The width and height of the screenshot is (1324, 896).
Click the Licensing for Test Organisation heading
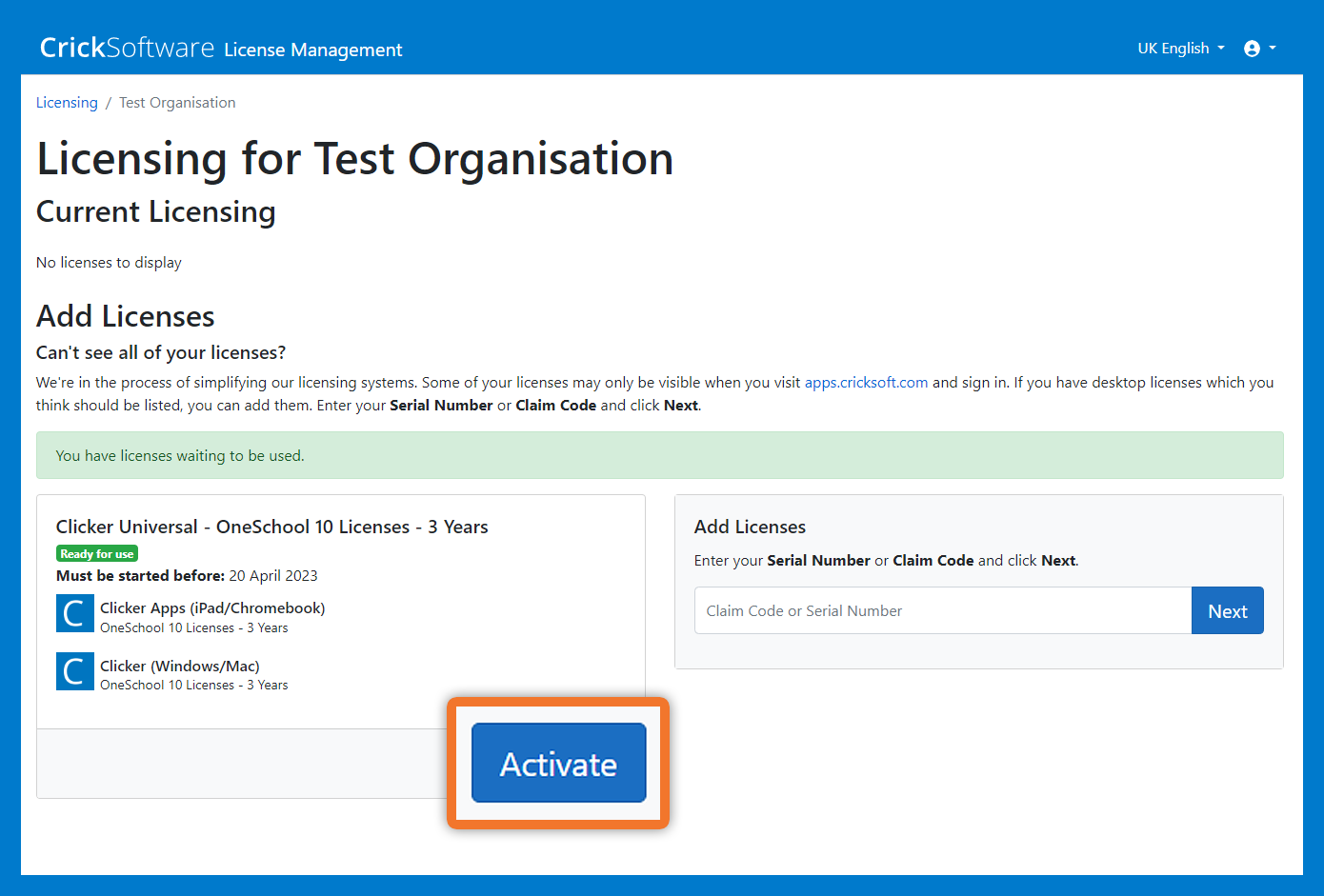tap(354, 159)
